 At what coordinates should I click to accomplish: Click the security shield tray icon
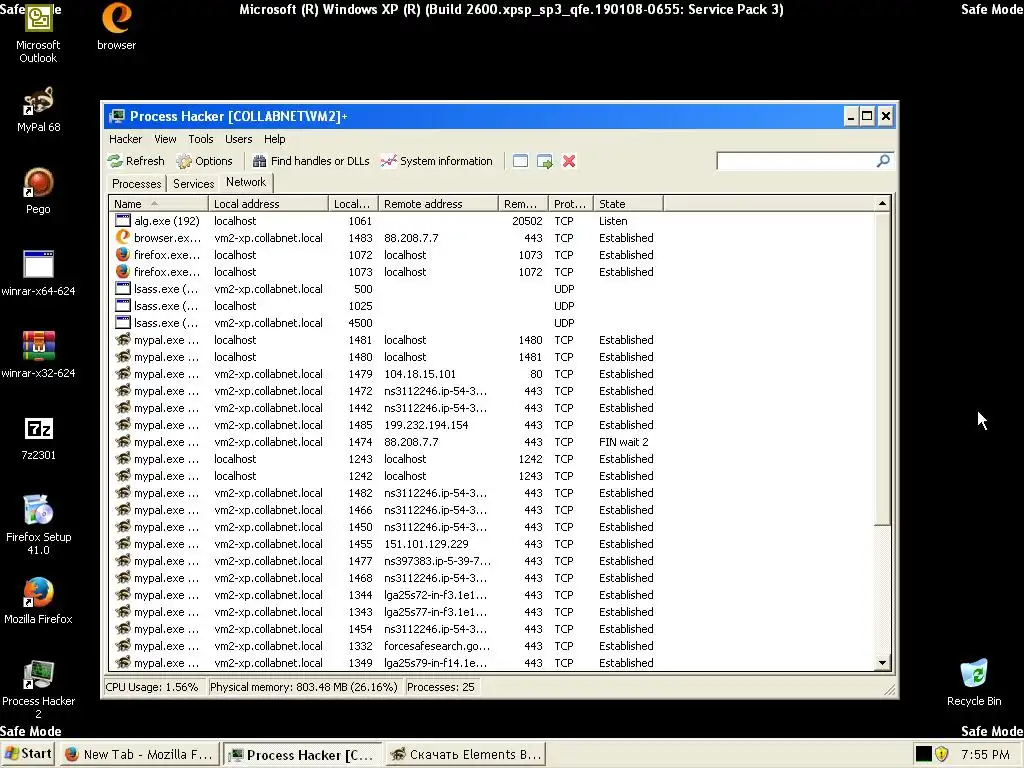tap(941, 754)
